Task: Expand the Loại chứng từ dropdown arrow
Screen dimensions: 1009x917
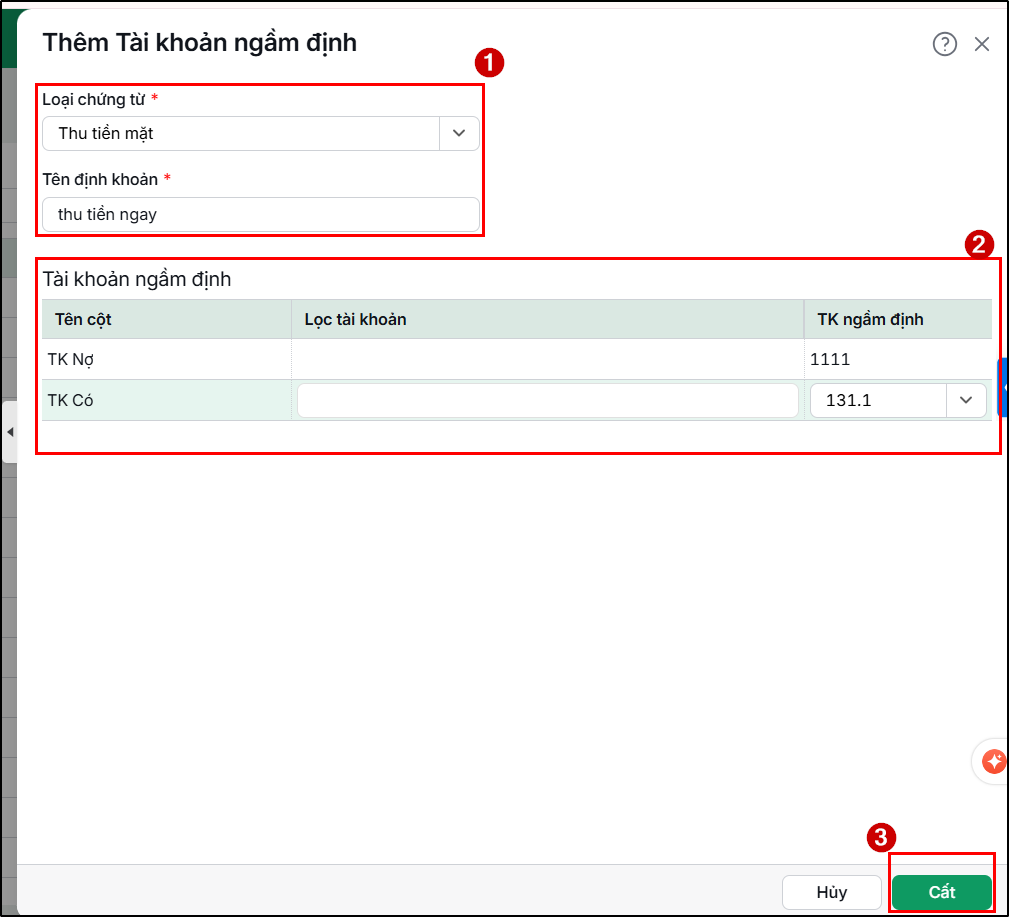Action: pyautogui.click(x=459, y=133)
